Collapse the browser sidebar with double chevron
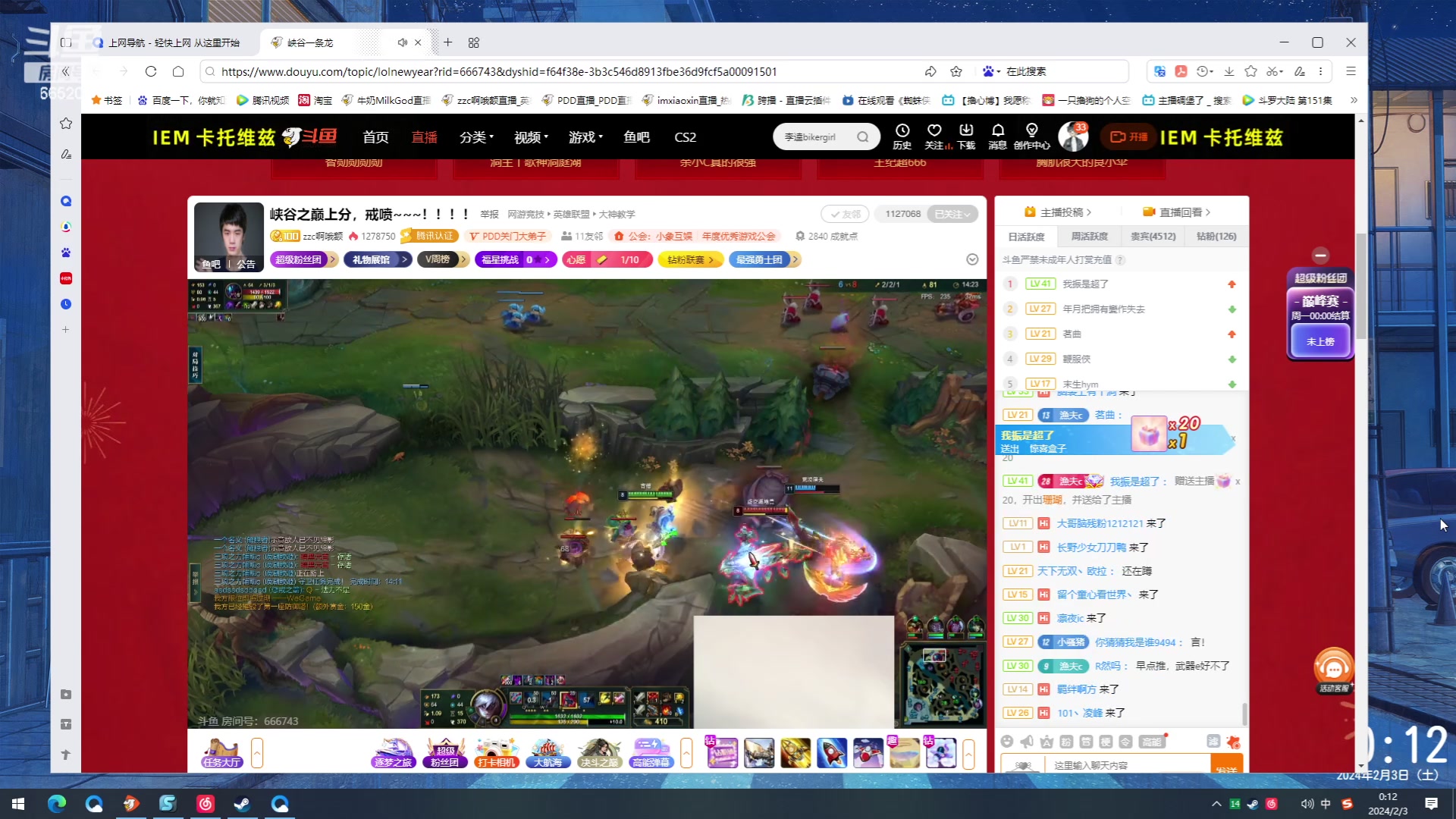Viewport: 1456px width, 819px height. click(x=65, y=71)
